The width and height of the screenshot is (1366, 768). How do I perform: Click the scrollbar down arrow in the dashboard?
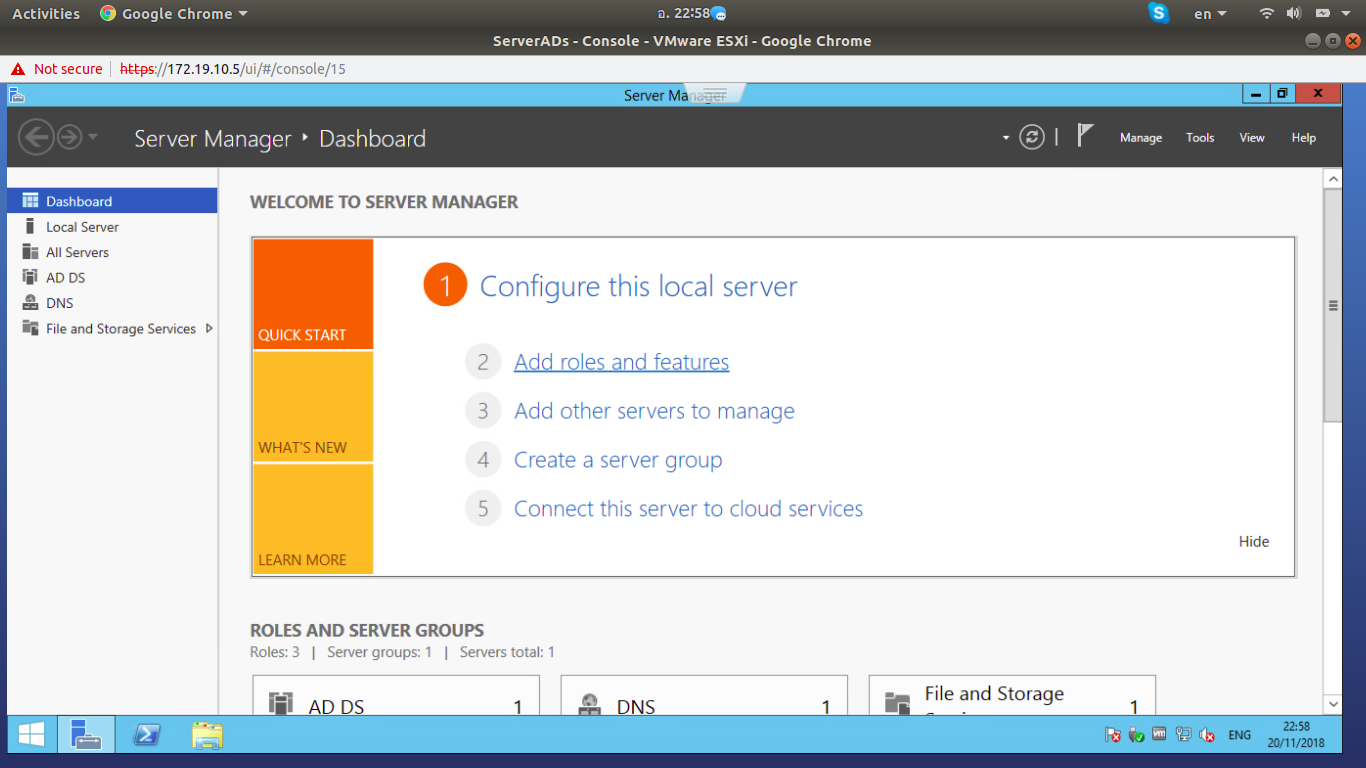[x=1332, y=704]
